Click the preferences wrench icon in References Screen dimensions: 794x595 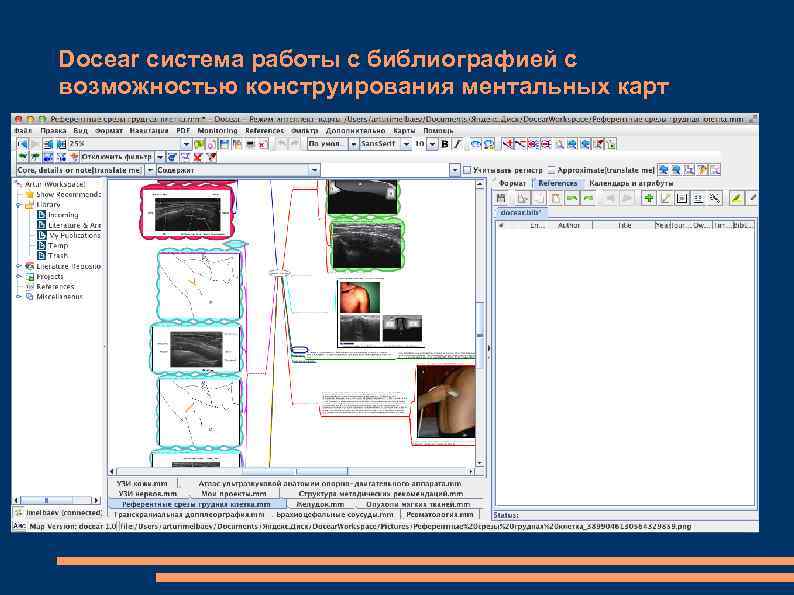714,199
